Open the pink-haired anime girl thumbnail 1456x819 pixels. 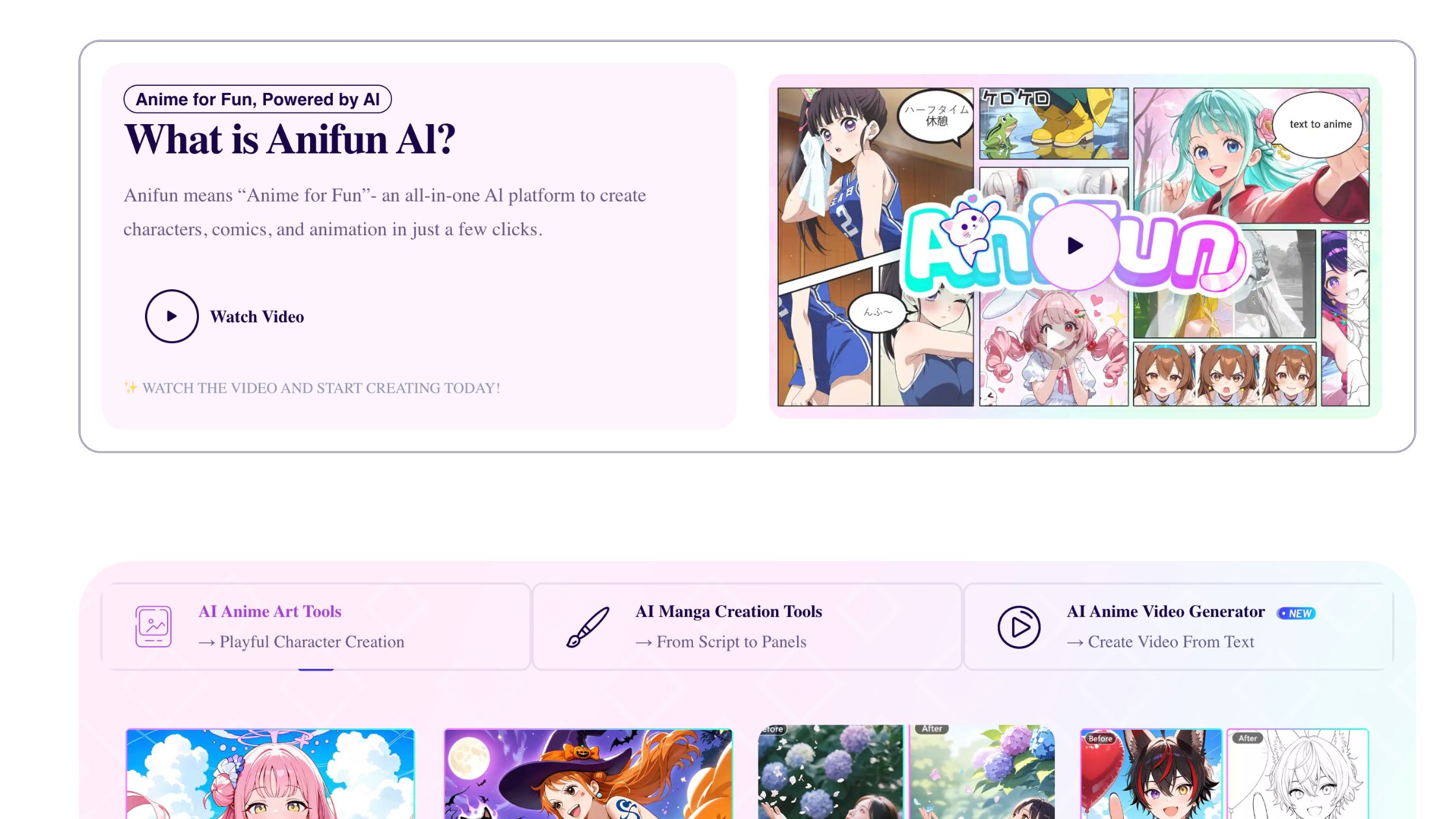click(270, 773)
